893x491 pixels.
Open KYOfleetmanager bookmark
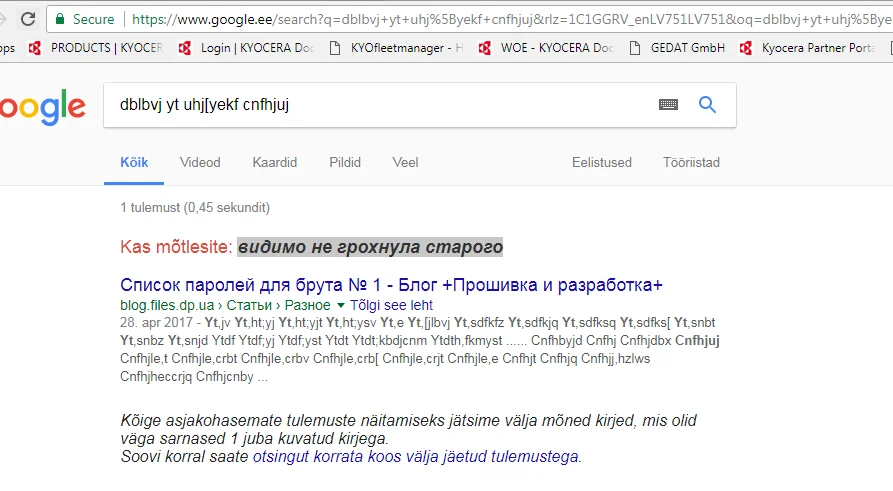397,48
